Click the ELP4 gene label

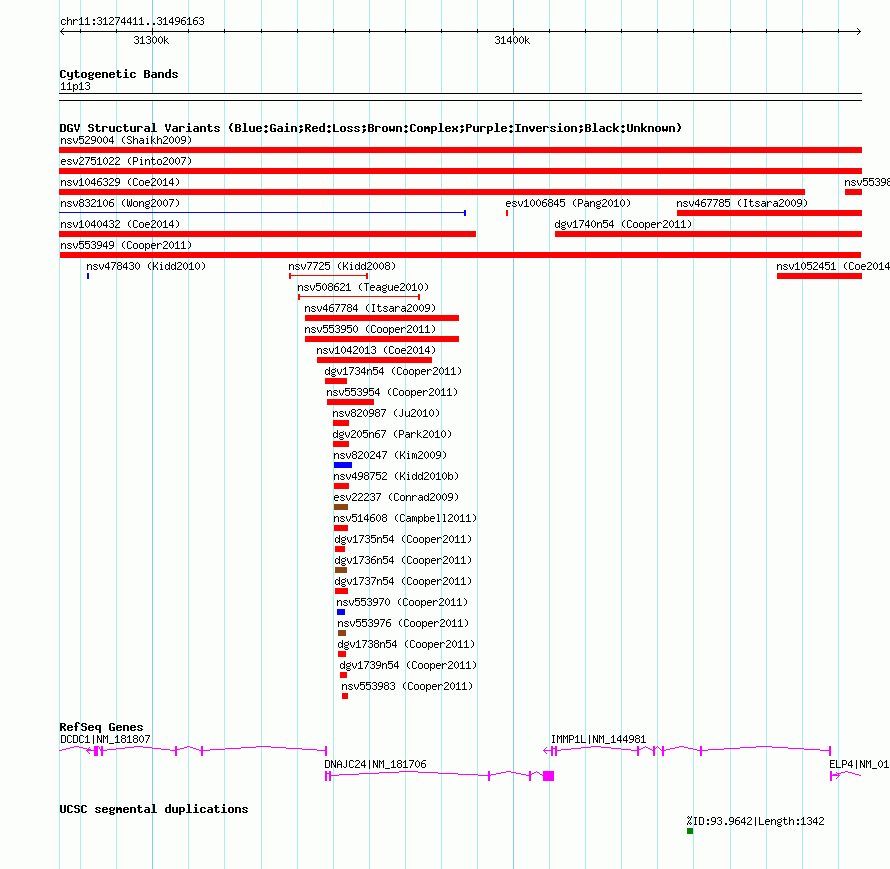859,764
